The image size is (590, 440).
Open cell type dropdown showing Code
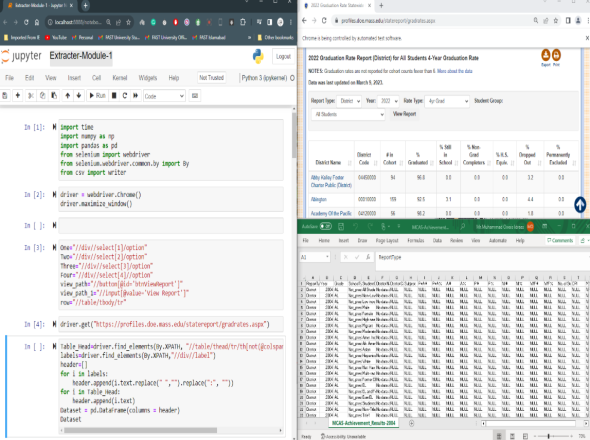coord(164,96)
